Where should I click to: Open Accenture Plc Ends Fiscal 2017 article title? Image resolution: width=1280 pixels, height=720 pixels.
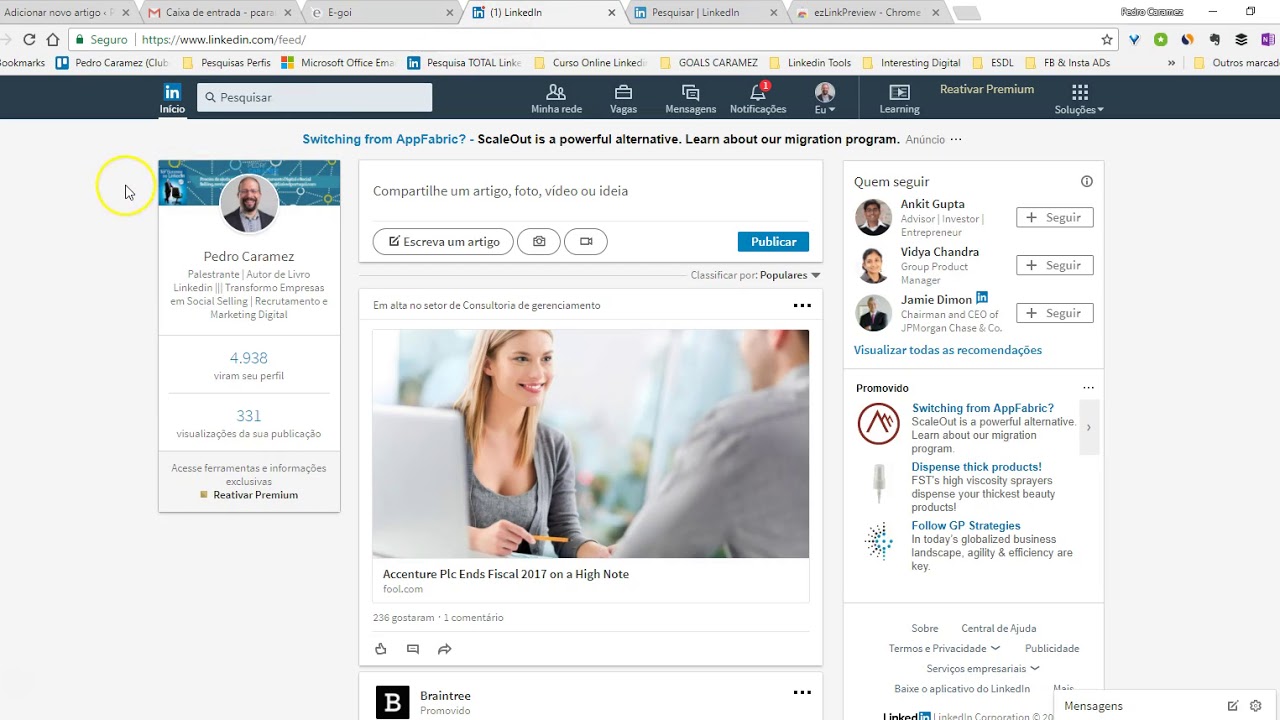pyautogui.click(x=506, y=574)
